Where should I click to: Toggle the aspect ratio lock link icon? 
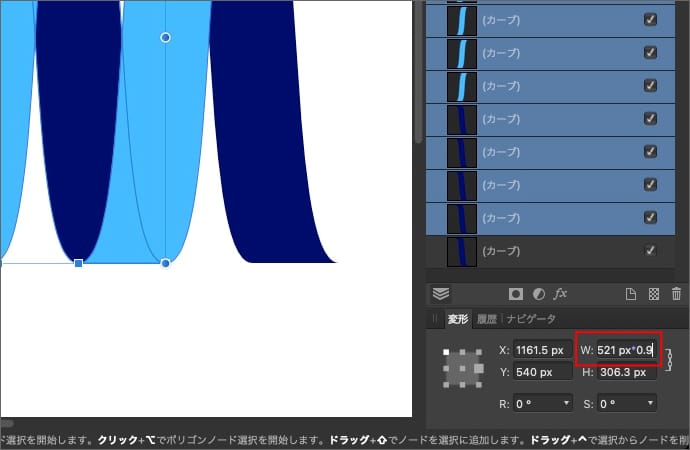point(669,359)
